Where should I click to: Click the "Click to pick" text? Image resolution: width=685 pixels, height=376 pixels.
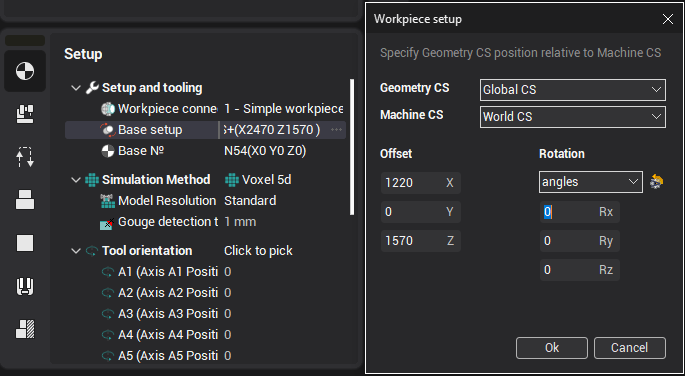point(258,251)
